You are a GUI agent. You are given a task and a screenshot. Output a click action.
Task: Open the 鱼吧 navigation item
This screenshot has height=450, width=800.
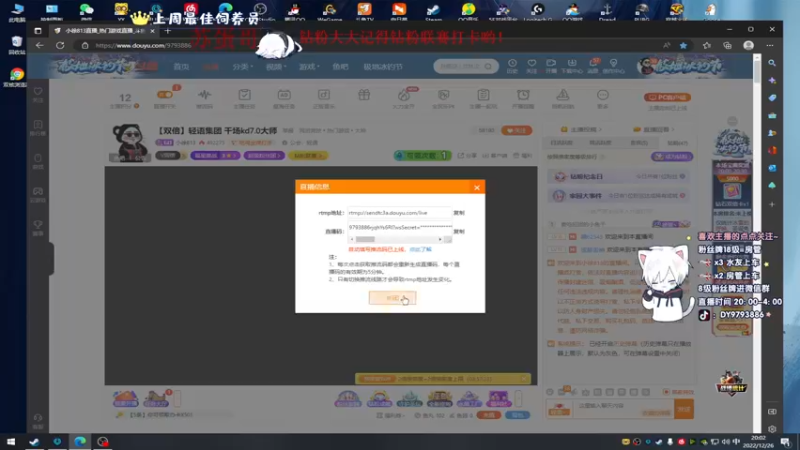340,67
